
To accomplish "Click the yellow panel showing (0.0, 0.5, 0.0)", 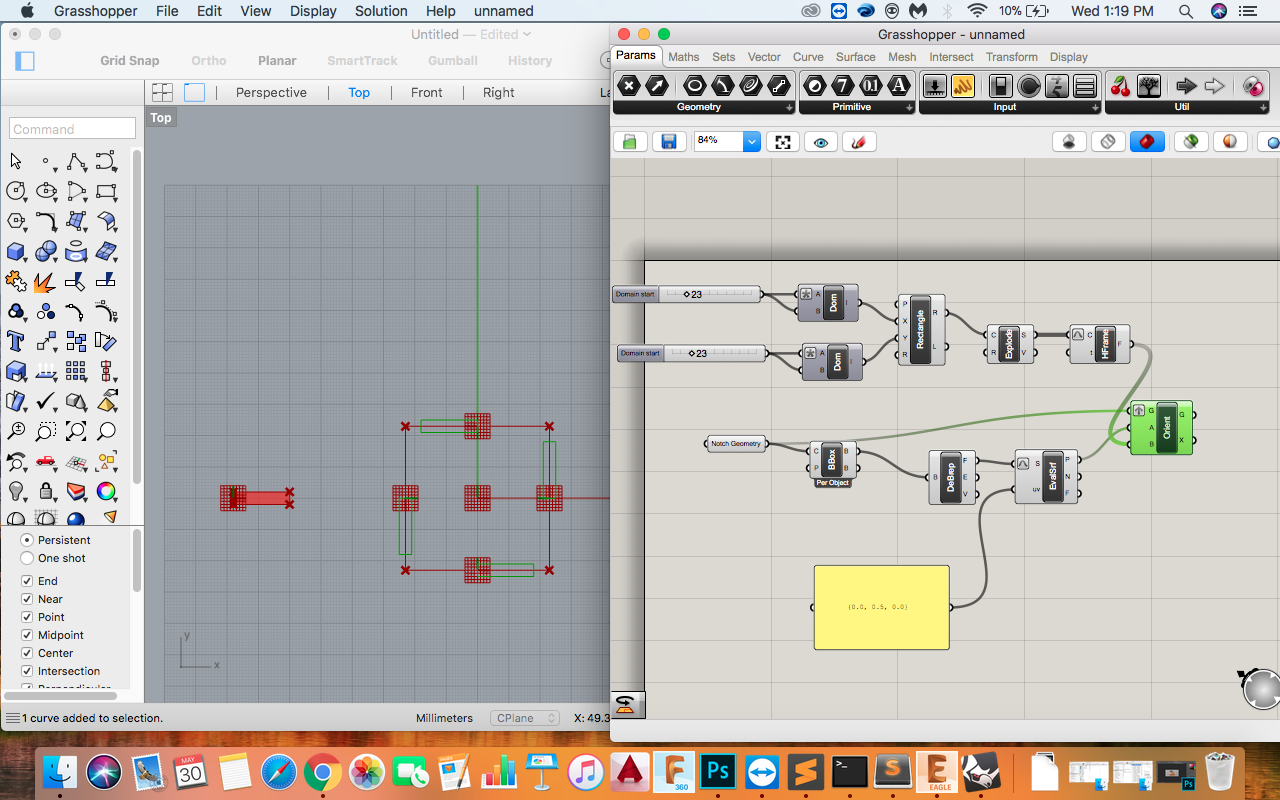I will 881,607.
